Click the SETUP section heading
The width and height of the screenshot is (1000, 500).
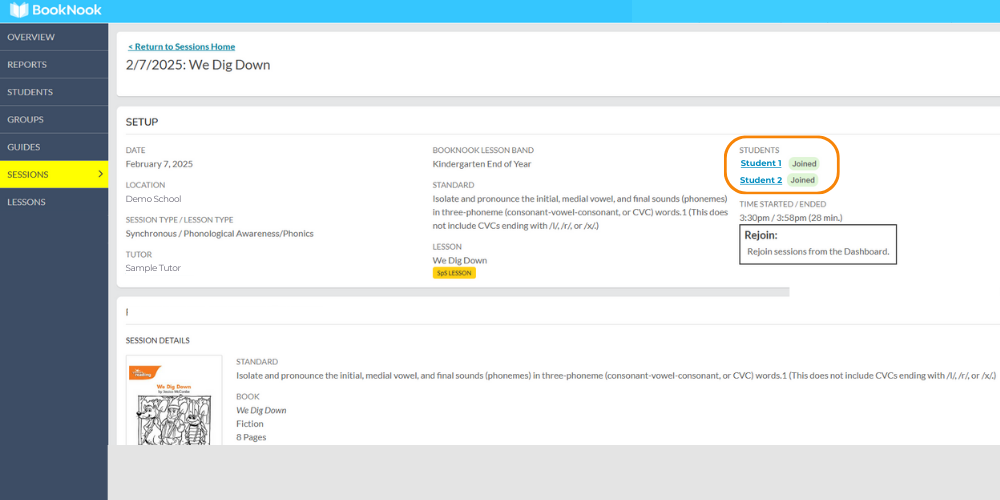click(142, 122)
